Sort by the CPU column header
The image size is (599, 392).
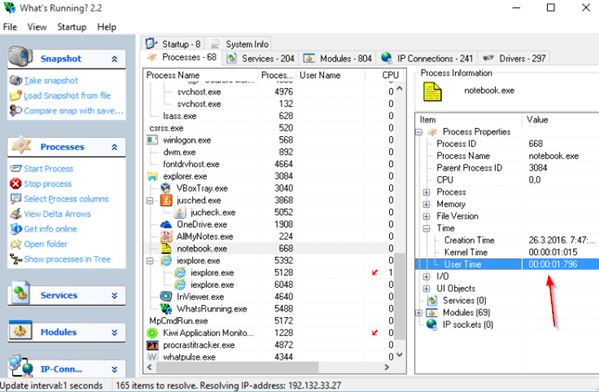click(385, 75)
